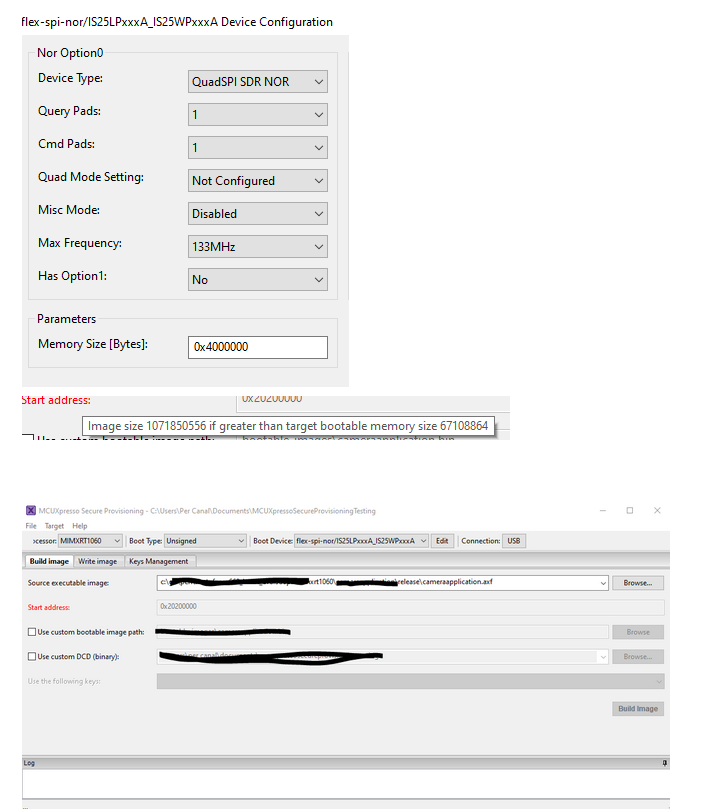Click the Start address field in main window
Image resolution: width=704 pixels, height=811 pixels.
(410, 607)
